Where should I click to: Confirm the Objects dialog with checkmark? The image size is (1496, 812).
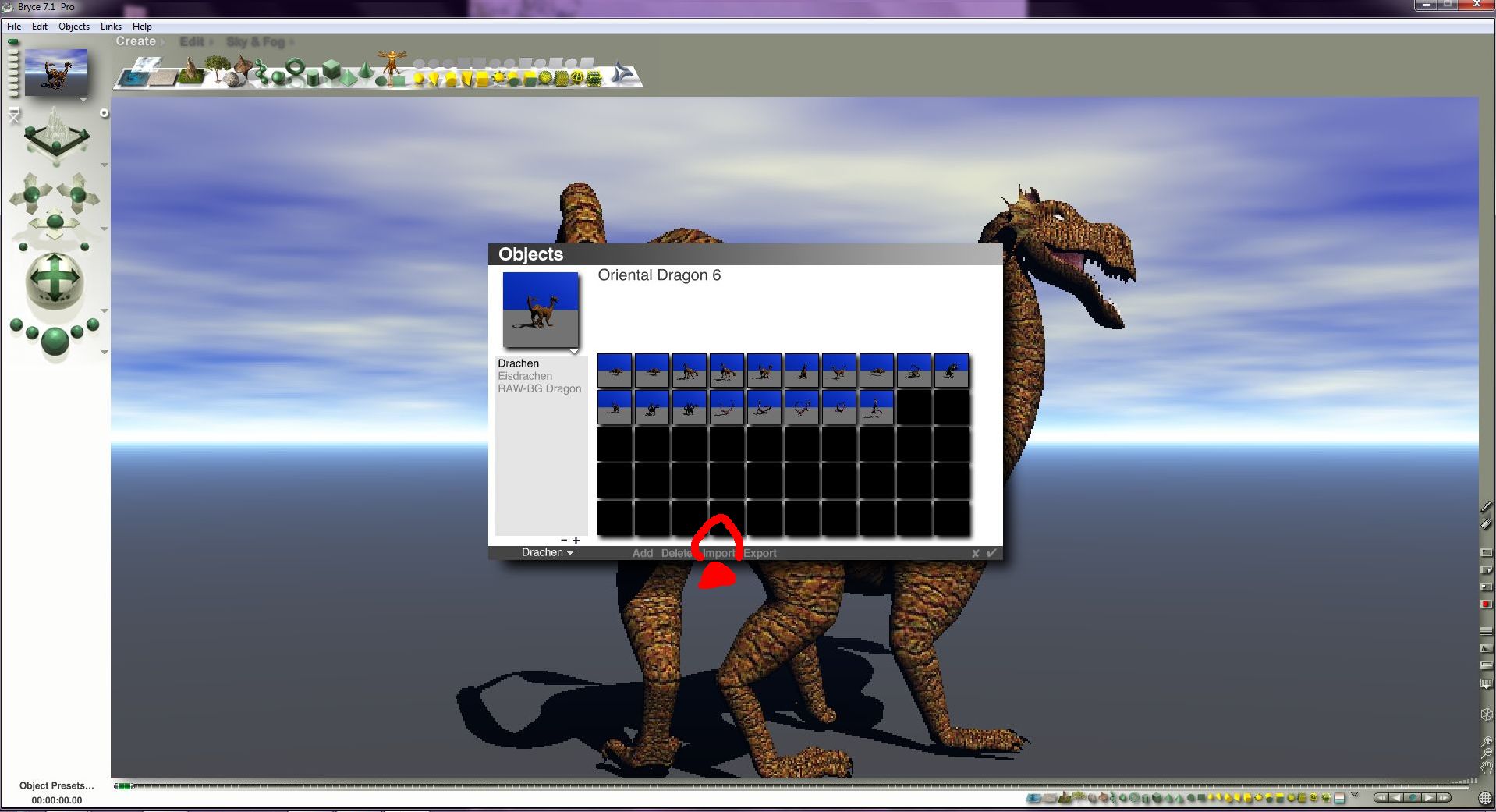pos(991,553)
